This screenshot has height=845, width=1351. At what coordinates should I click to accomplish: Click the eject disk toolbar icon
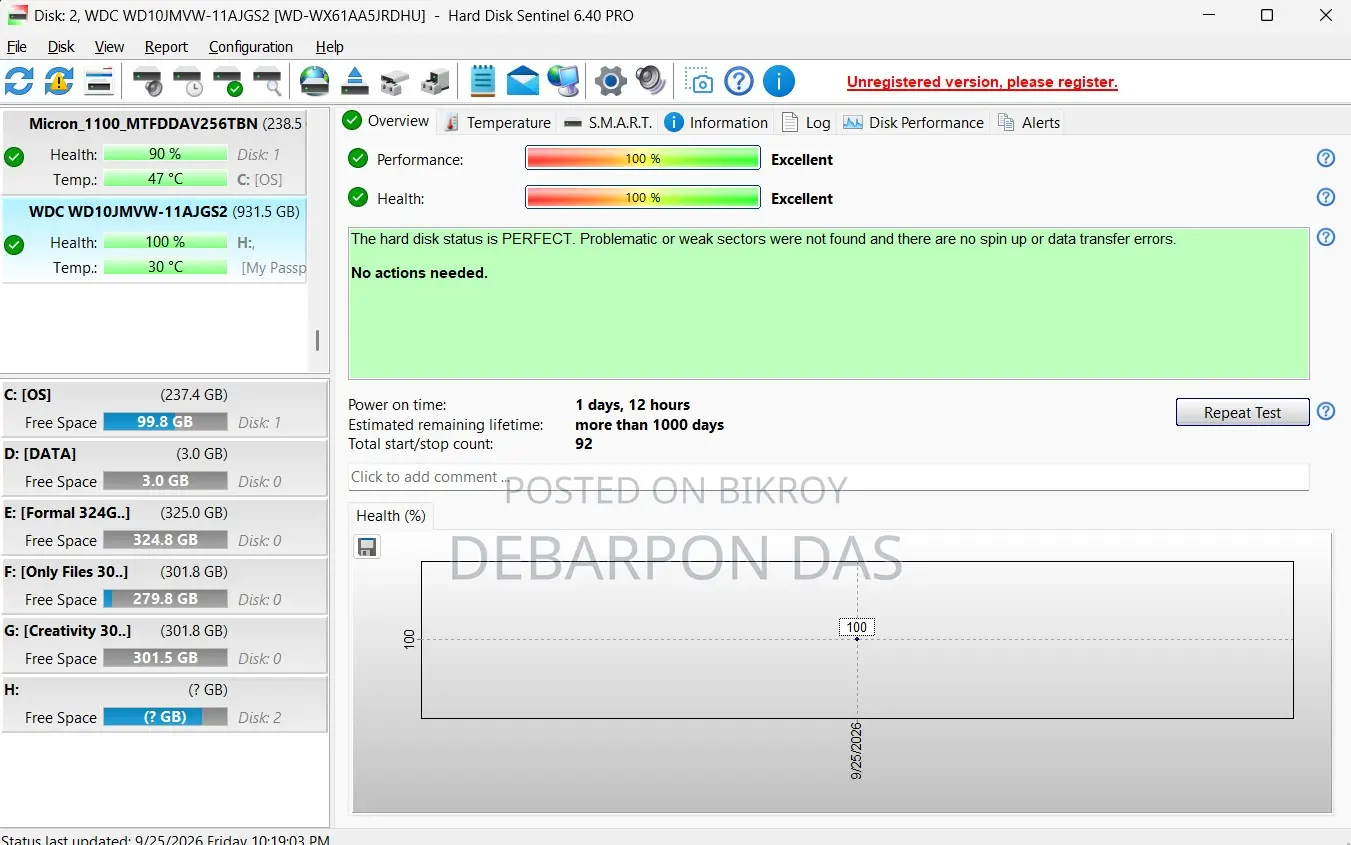[x=355, y=81]
